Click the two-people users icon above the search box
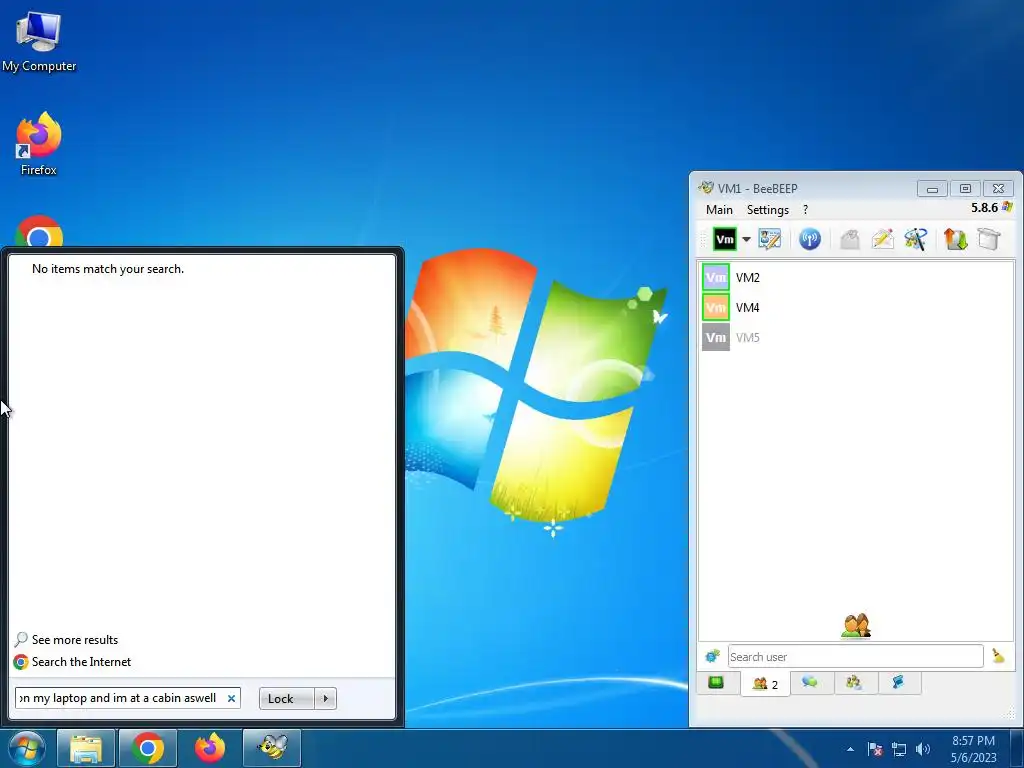This screenshot has height=768, width=1024. (856, 626)
